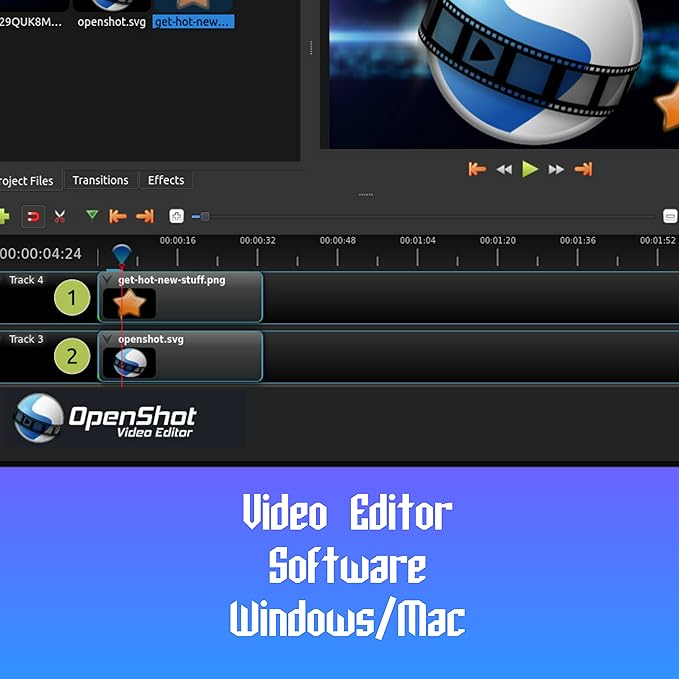Image resolution: width=679 pixels, height=679 pixels.
Task: Open the openshot.svg clip menu arrow
Action: point(107,339)
